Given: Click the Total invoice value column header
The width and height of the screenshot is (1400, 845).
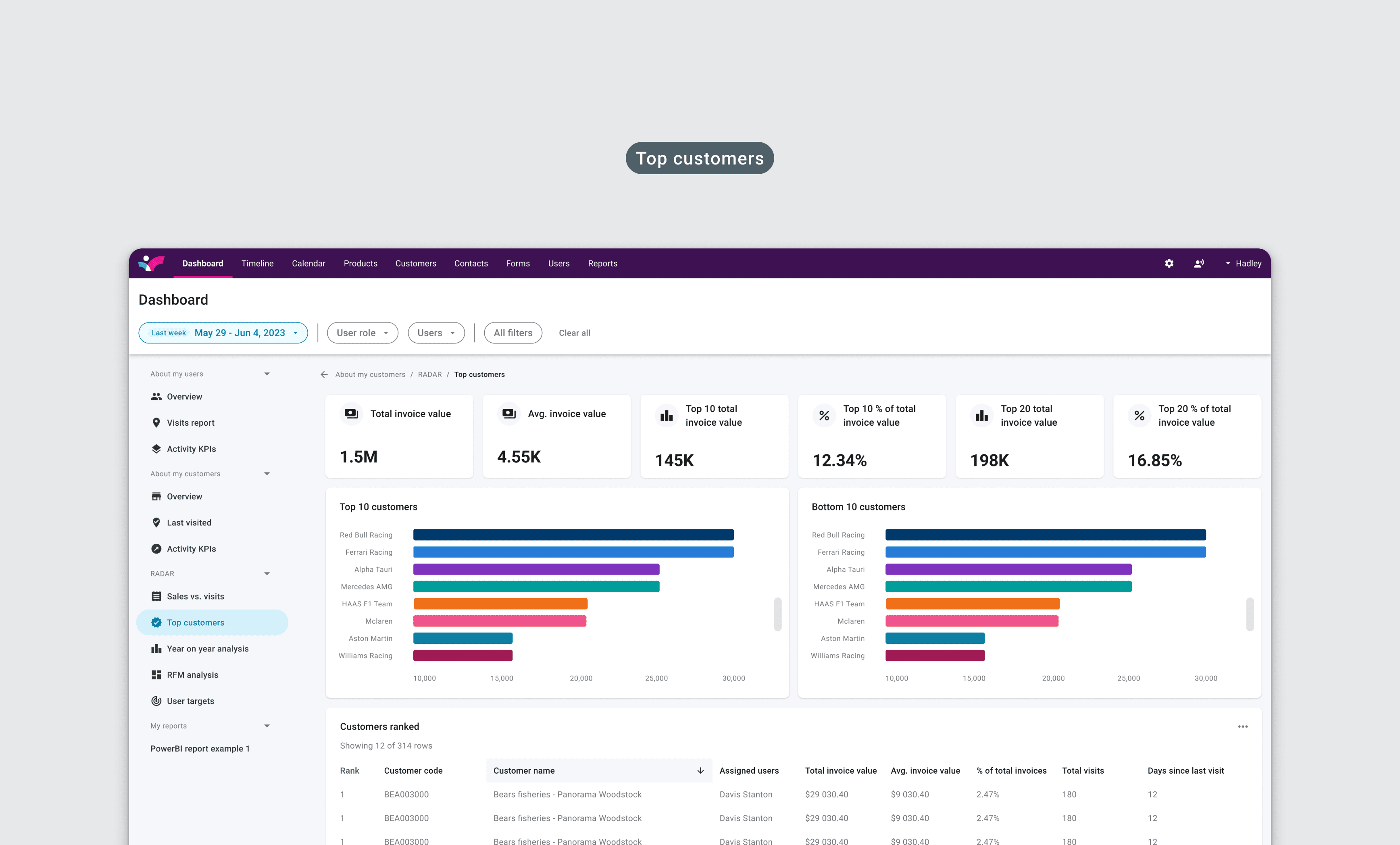Looking at the screenshot, I should [840, 771].
